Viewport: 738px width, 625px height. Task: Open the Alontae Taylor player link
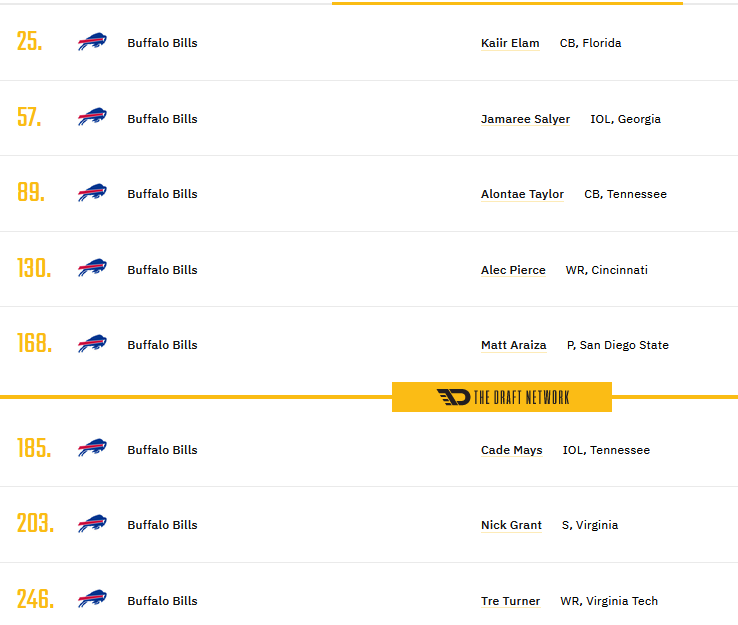[x=522, y=194]
